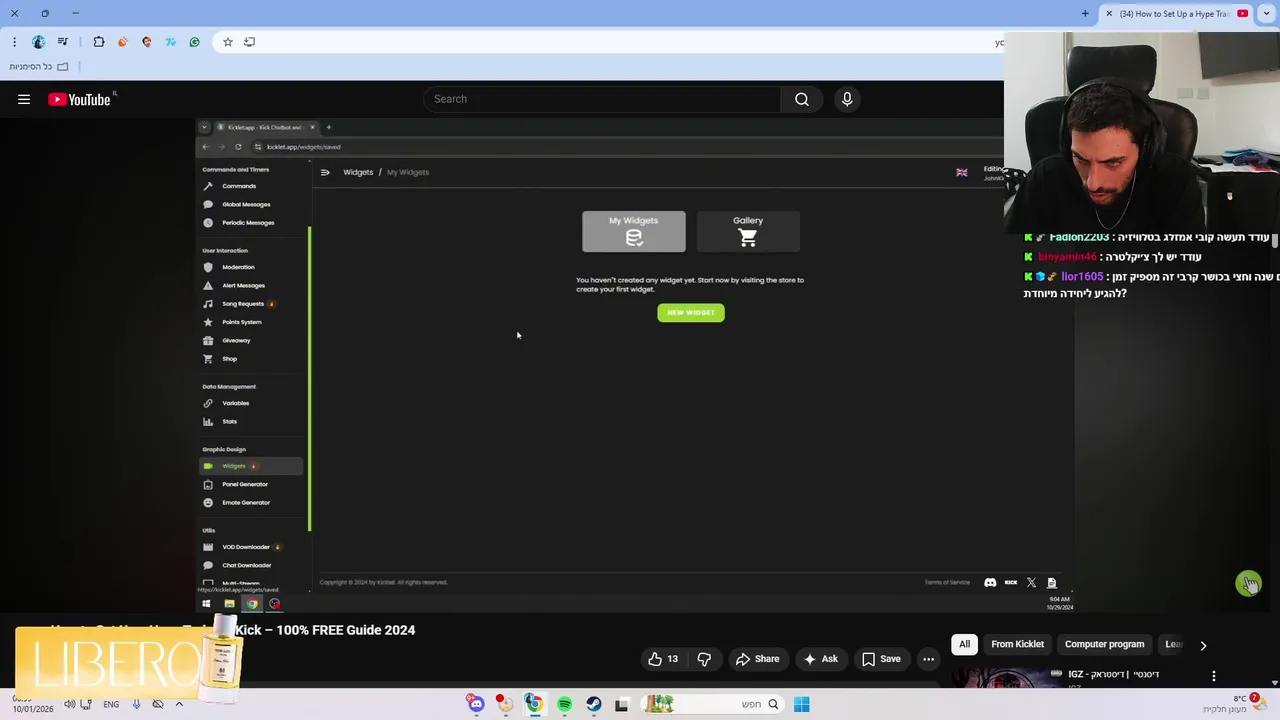Open options menu for the IGZ suggested video
Viewport: 1280px width, 720px height.
pyautogui.click(x=1214, y=676)
